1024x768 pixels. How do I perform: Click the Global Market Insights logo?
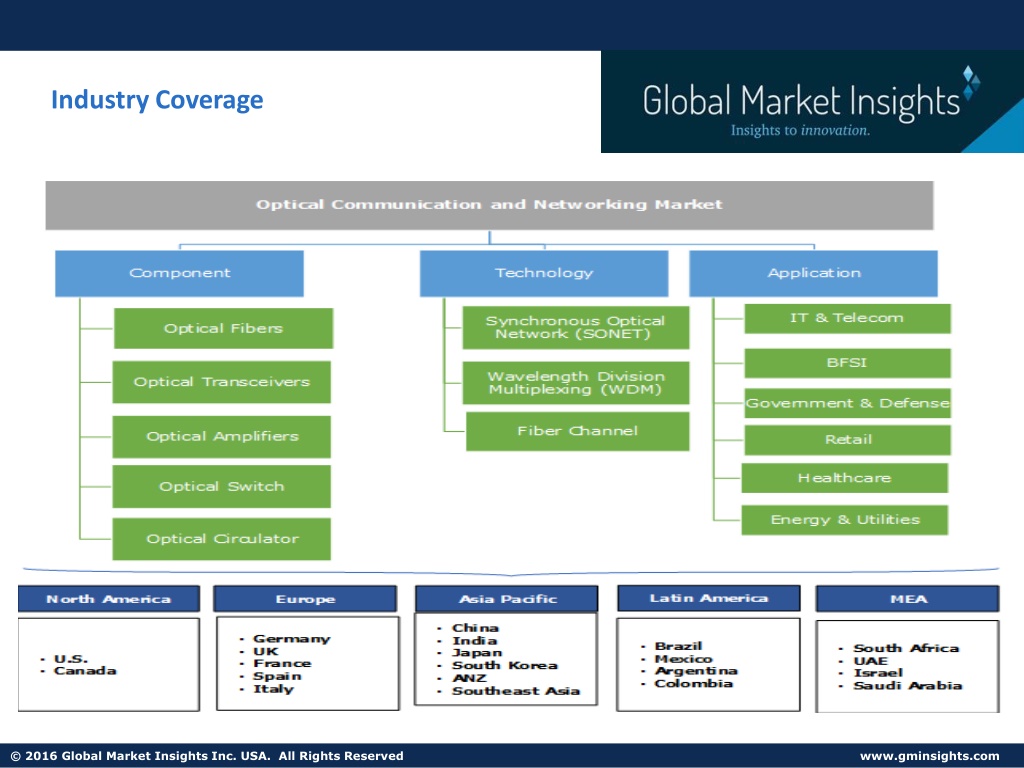click(x=812, y=102)
